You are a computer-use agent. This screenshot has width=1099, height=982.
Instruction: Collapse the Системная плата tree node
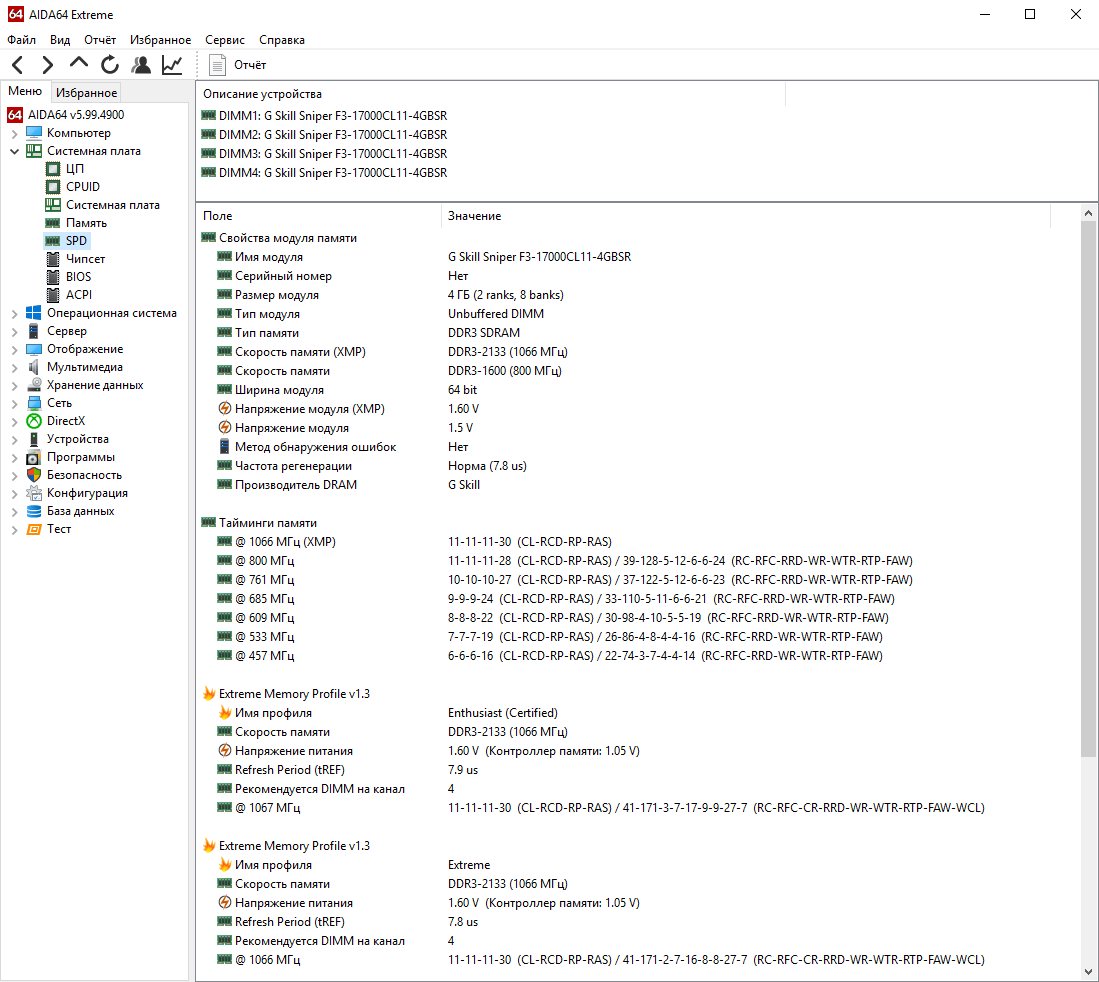(14, 151)
